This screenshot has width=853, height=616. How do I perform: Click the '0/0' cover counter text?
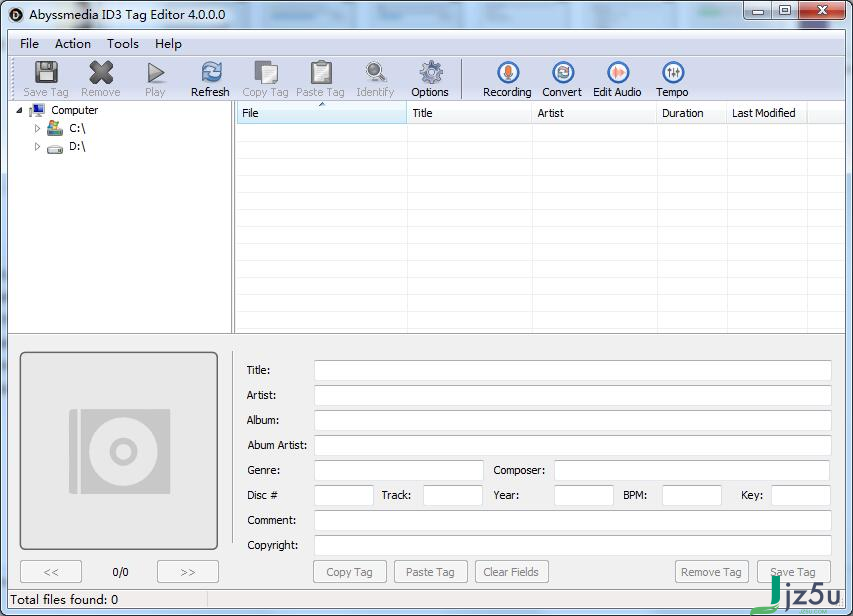(120, 572)
